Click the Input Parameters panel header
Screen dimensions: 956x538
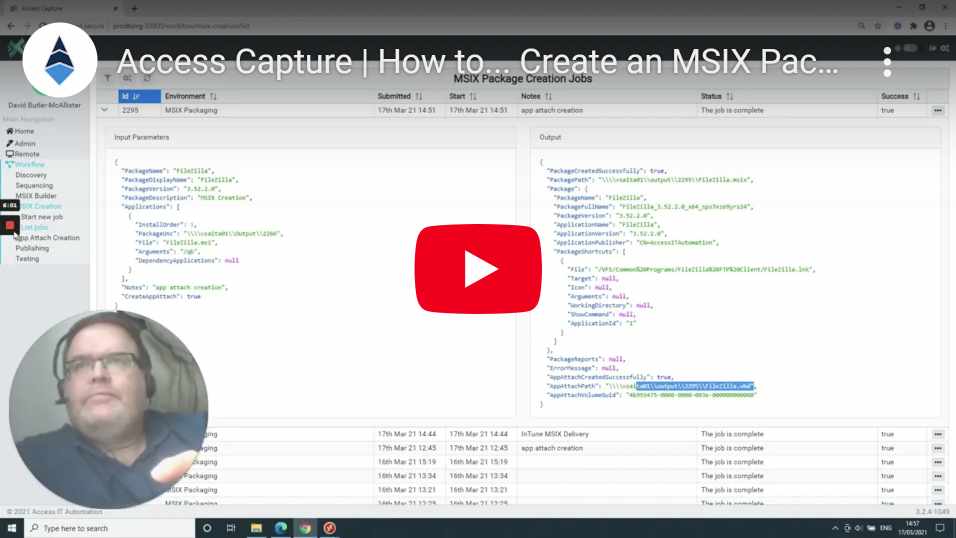(310, 137)
